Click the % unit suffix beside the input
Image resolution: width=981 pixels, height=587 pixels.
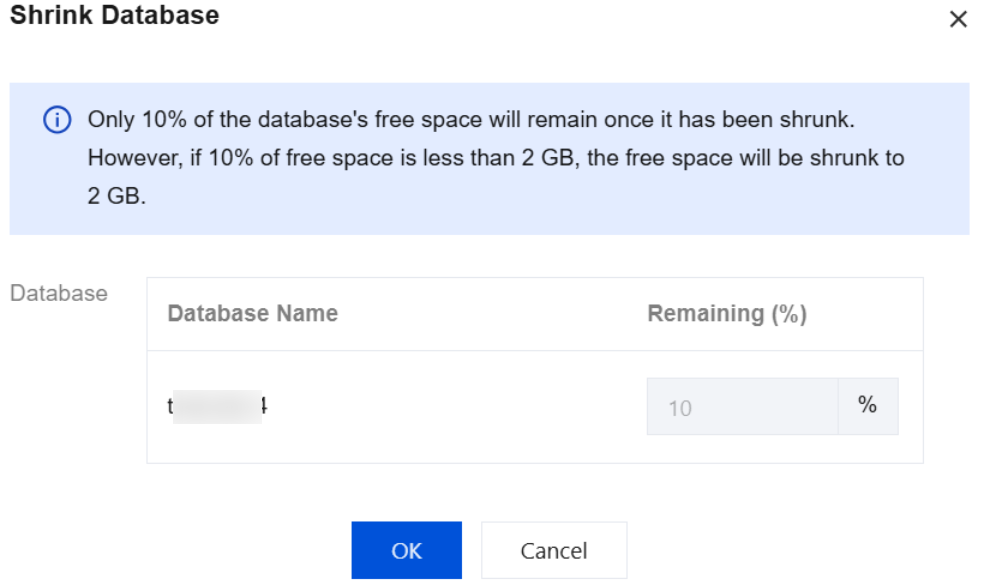pyautogui.click(x=867, y=406)
